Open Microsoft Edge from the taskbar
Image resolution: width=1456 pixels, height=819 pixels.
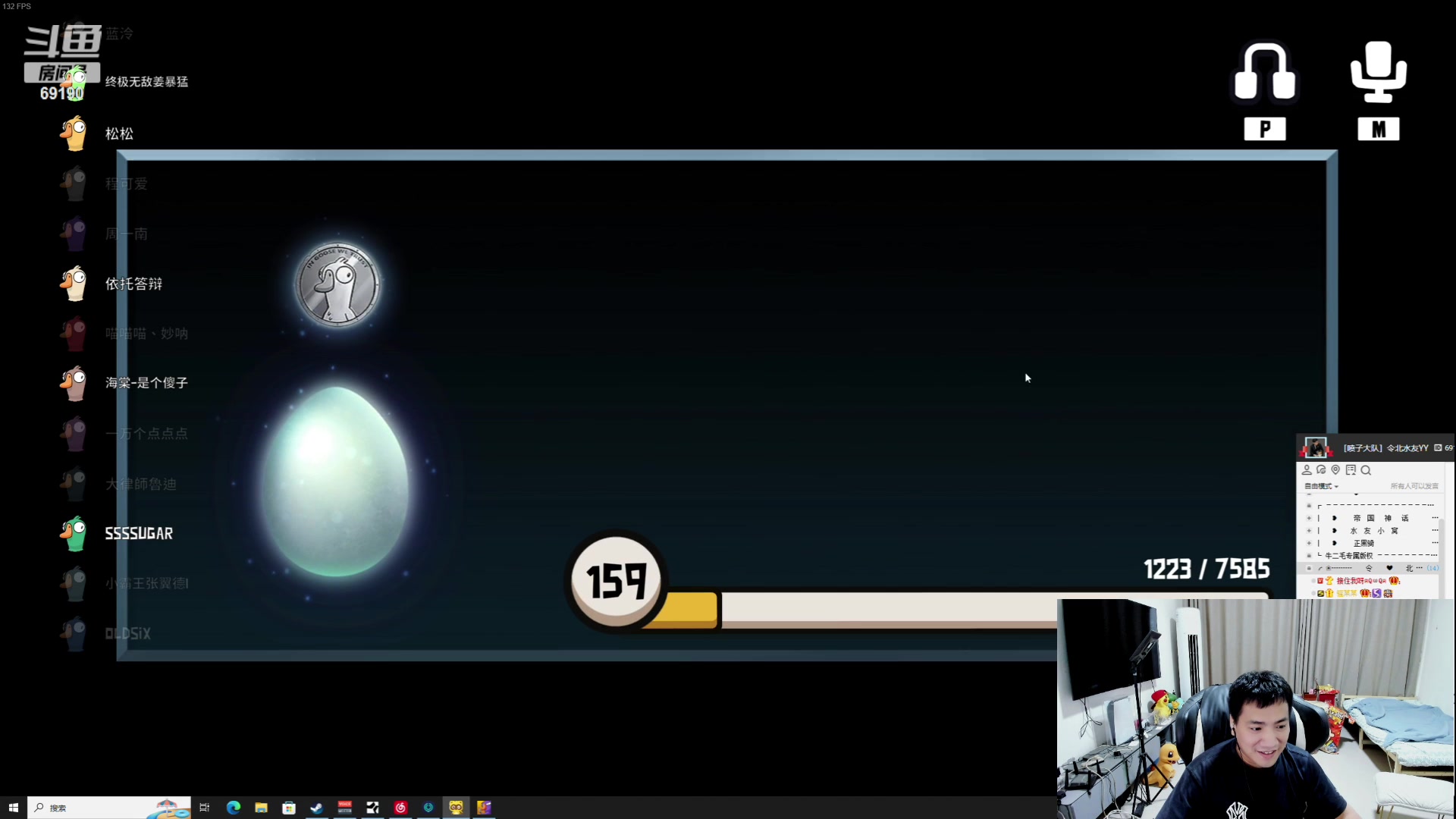pos(233,808)
